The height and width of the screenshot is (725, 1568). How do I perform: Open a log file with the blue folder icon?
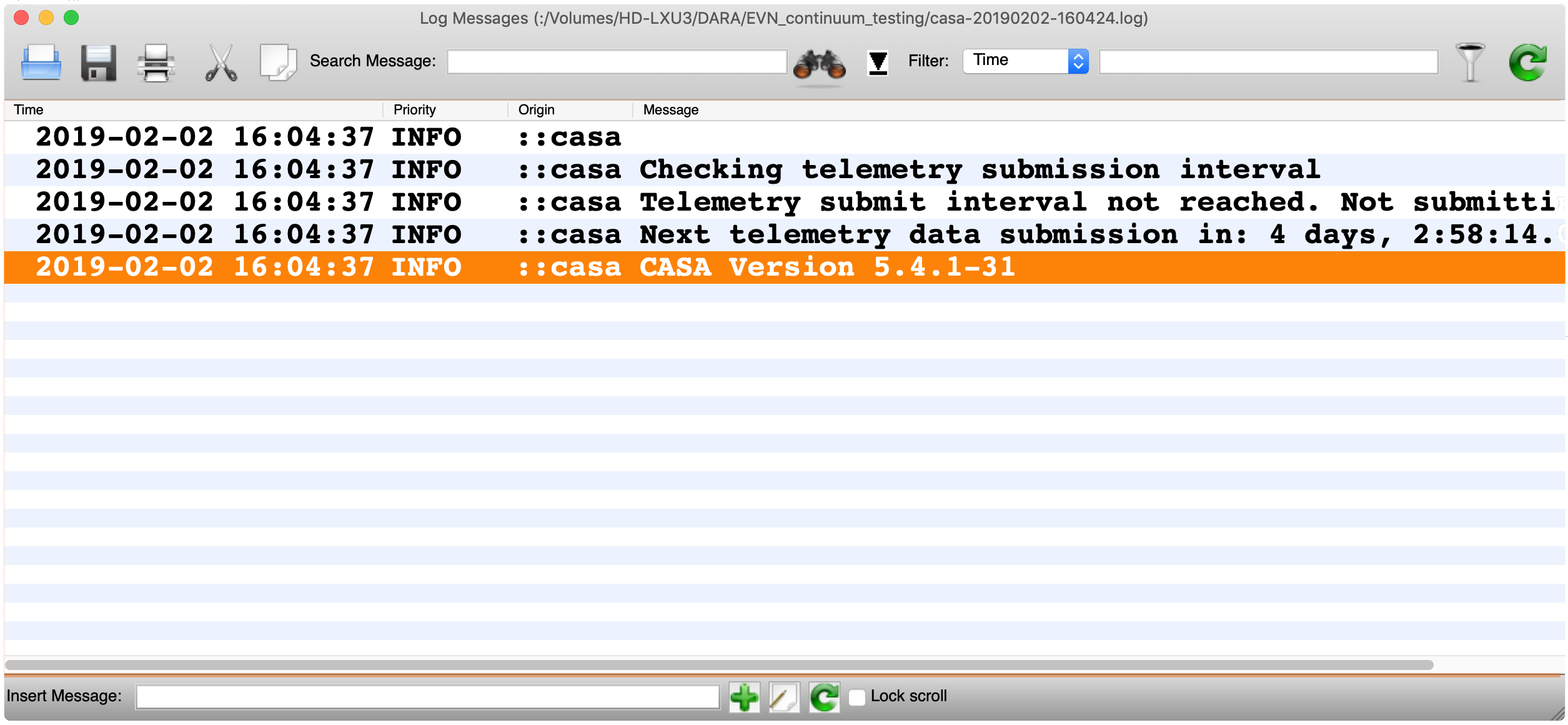(x=41, y=62)
